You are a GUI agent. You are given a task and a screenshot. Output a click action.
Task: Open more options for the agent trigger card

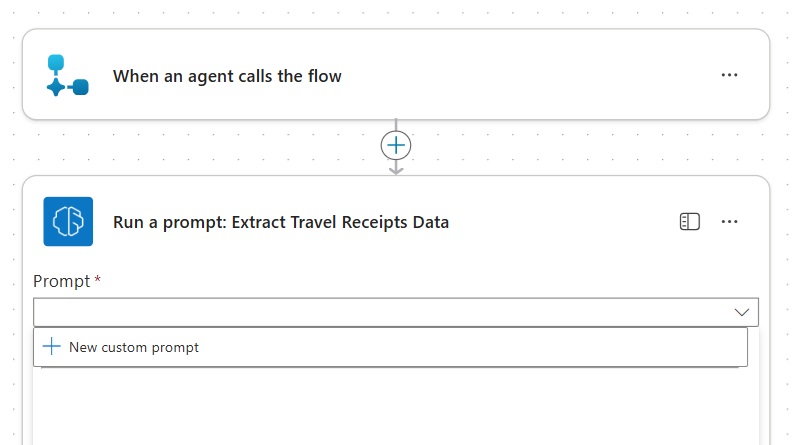[x=729, y=75]
